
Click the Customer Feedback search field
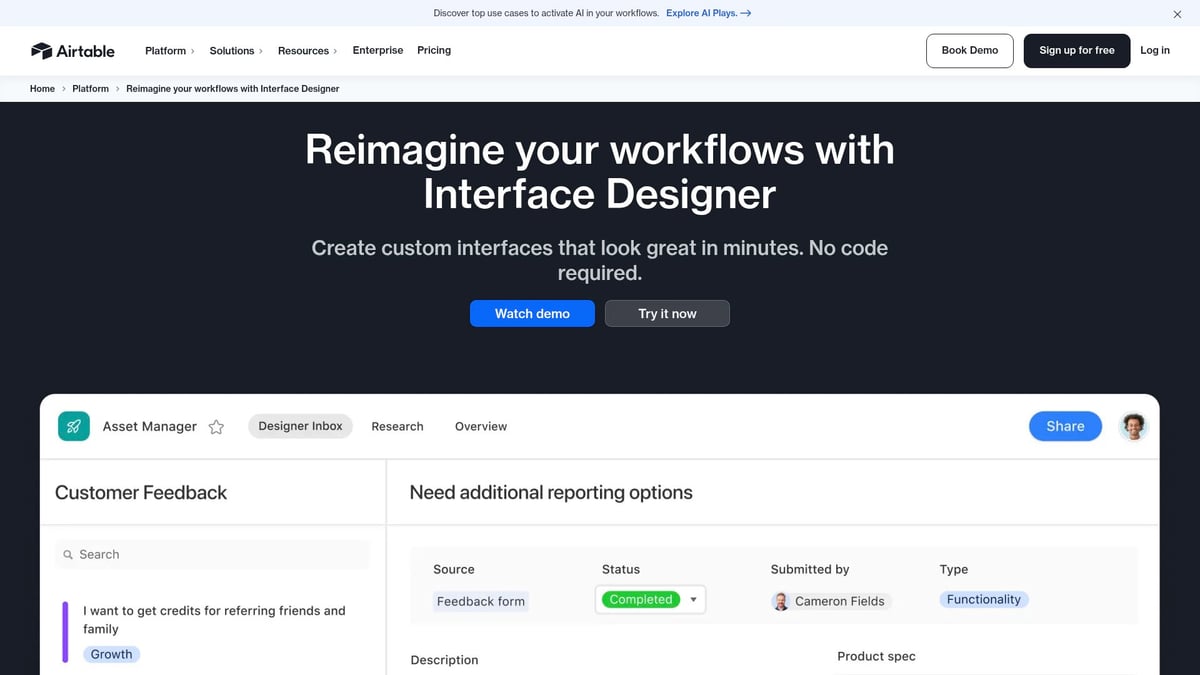(x=212, y=554)
